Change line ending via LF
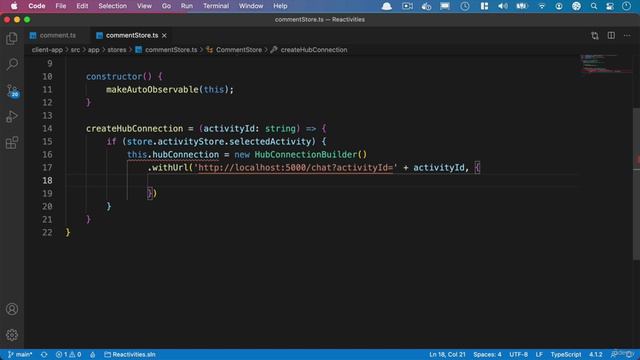Screen dimensions: 640x360 [x=539, y=354]
